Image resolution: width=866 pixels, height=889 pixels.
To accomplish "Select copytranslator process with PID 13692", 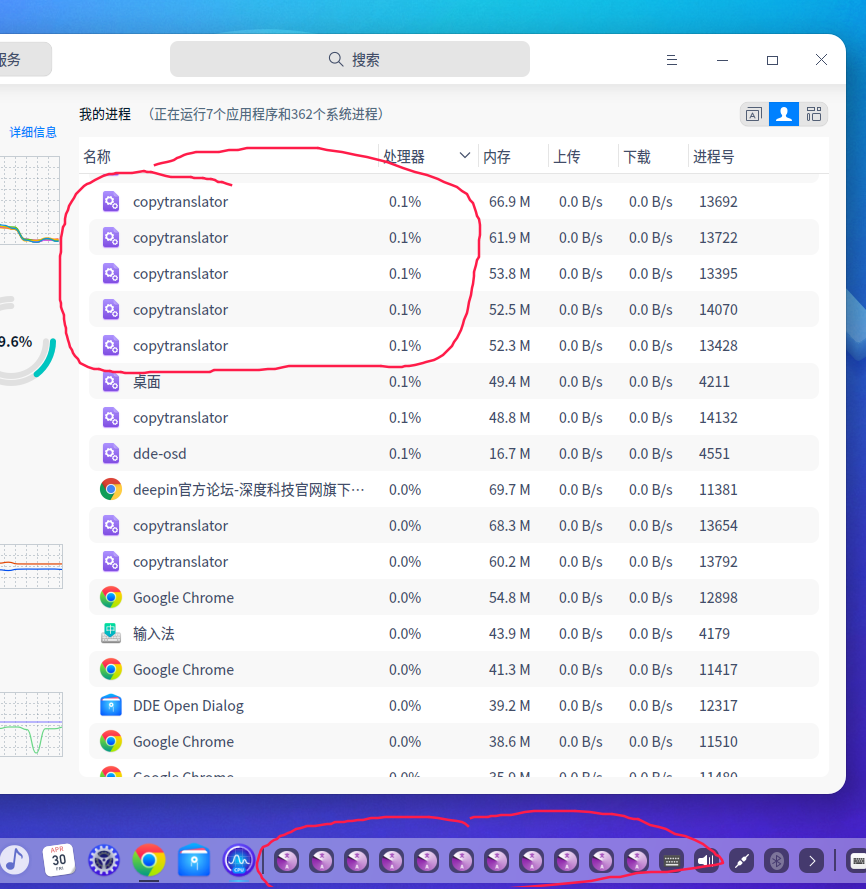I will (454, 201).
